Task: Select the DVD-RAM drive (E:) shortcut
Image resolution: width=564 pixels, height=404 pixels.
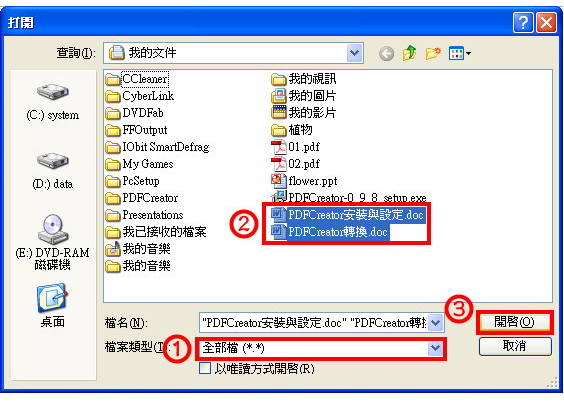Action: click(x=53, y=242)
